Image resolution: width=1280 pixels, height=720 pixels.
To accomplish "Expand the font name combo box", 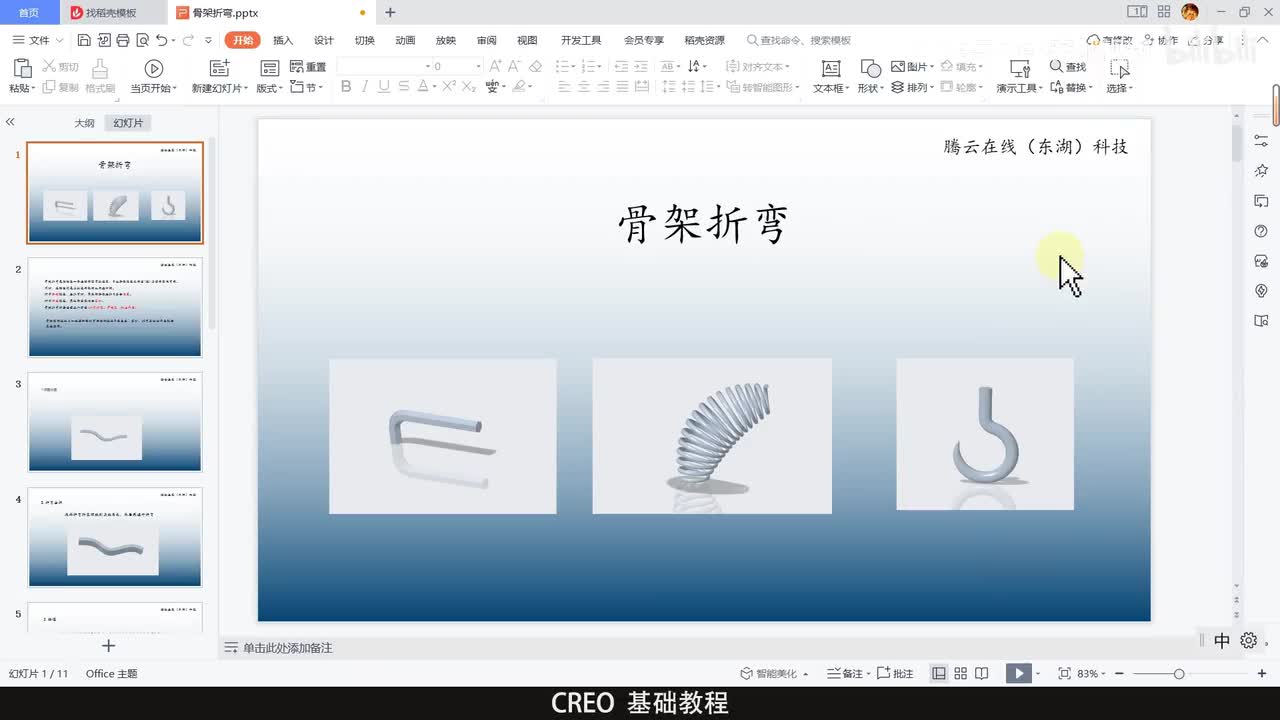I will click(x=428, y=66).
